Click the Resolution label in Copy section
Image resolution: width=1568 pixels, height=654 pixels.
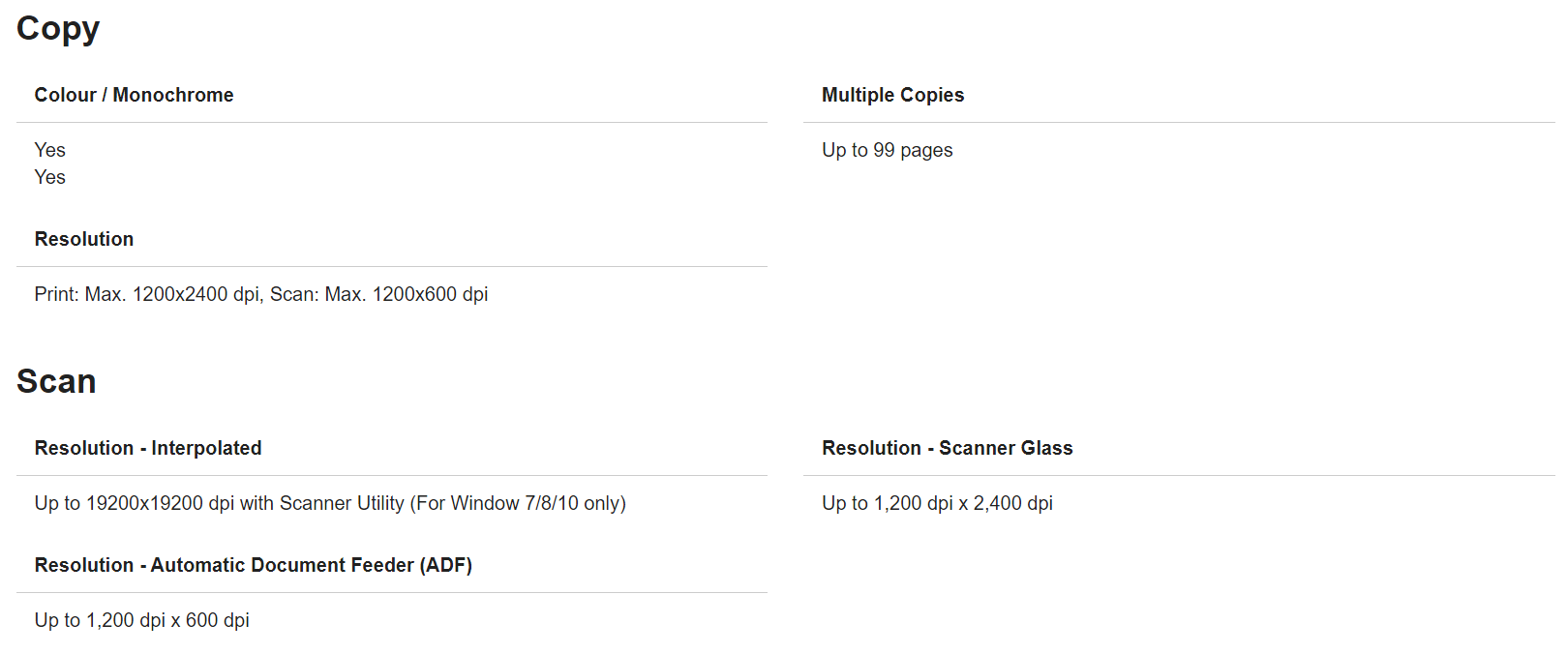coord(84,239)
